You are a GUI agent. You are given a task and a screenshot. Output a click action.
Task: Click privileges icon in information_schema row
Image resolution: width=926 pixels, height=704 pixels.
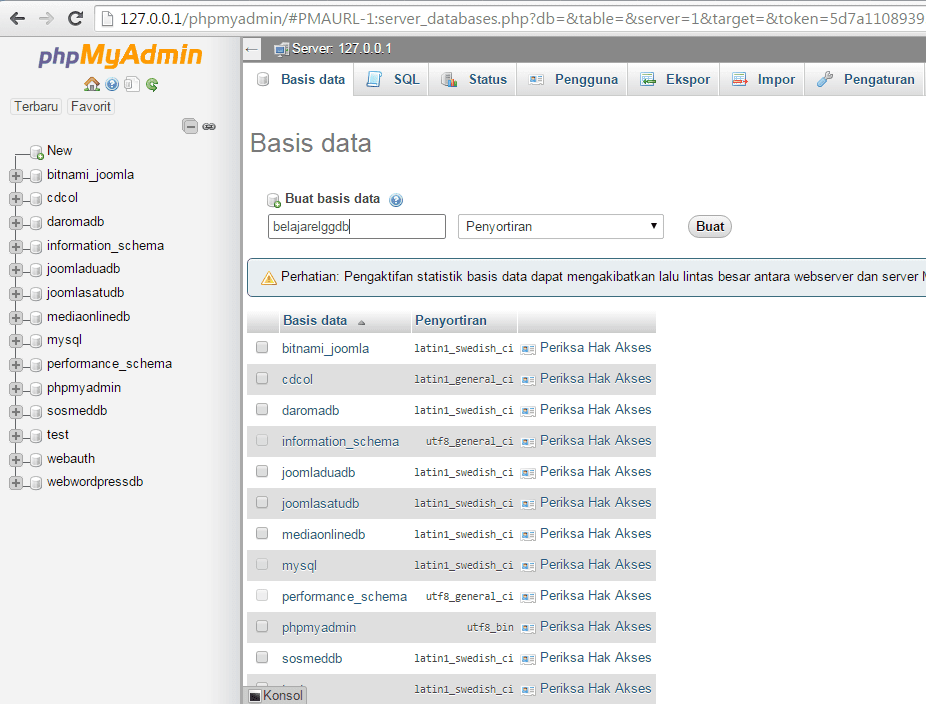528,442
